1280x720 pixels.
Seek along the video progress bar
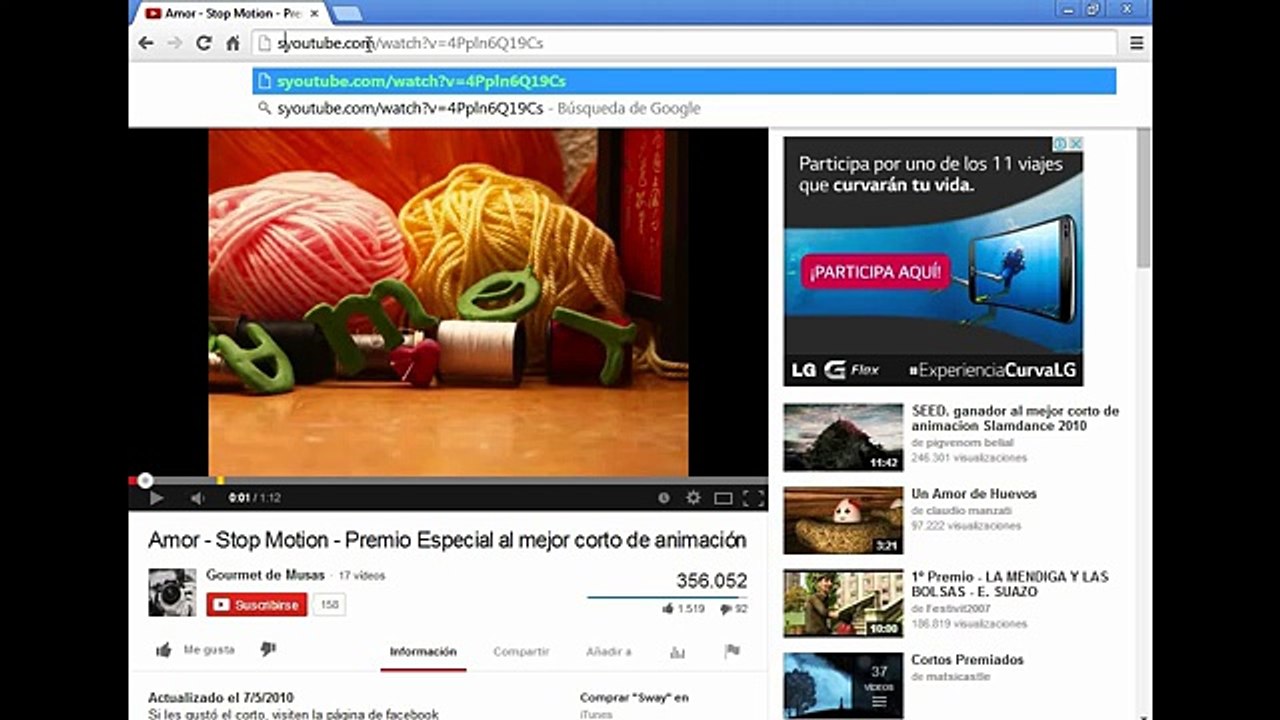pos(448,481)
